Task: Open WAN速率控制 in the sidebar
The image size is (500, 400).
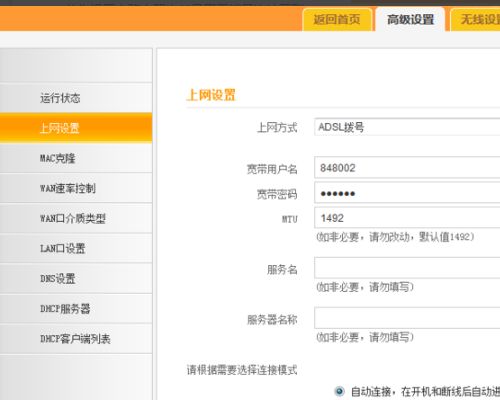Action: point(76,188)
